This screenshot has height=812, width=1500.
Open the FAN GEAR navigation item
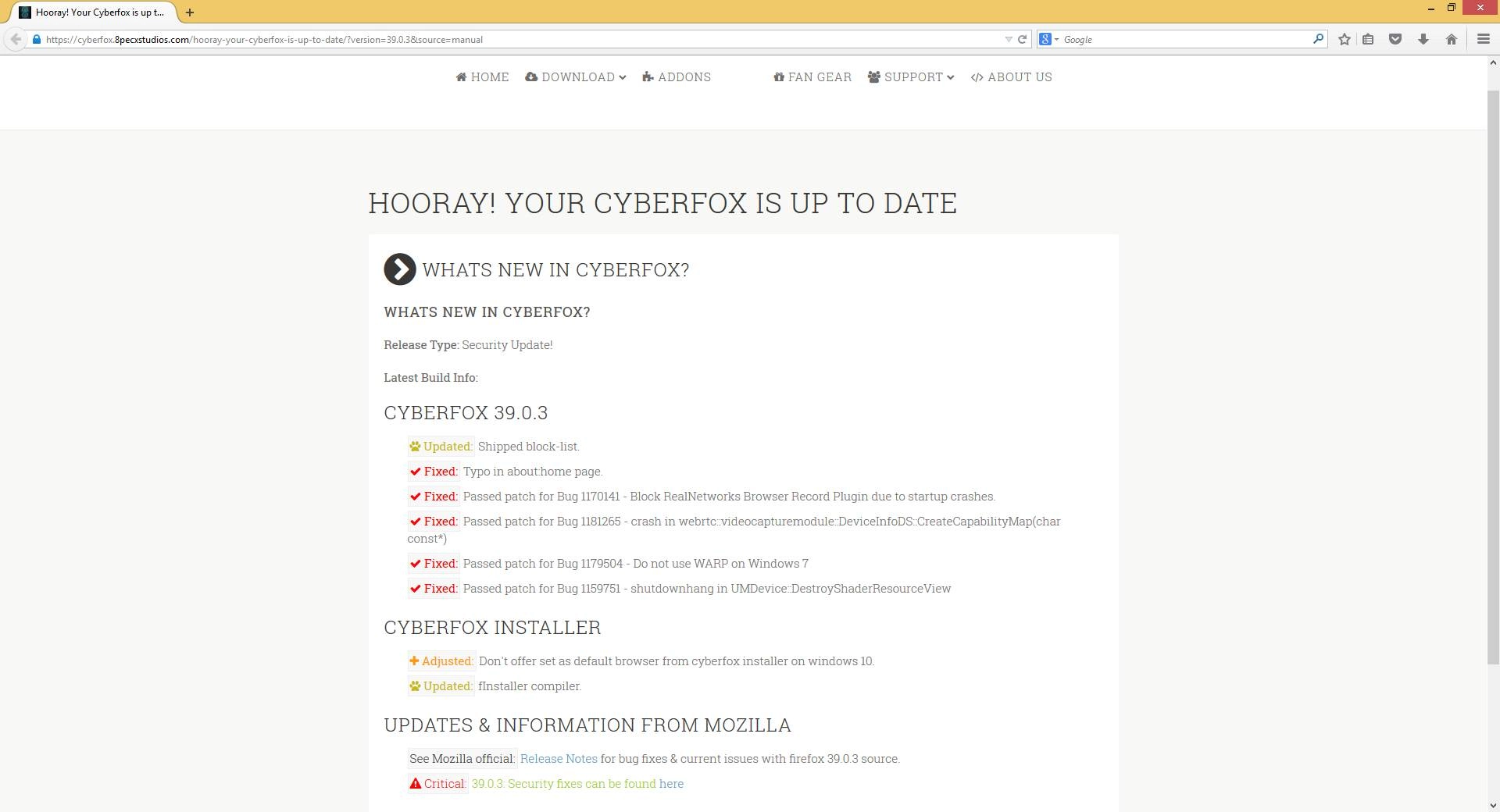812,77
